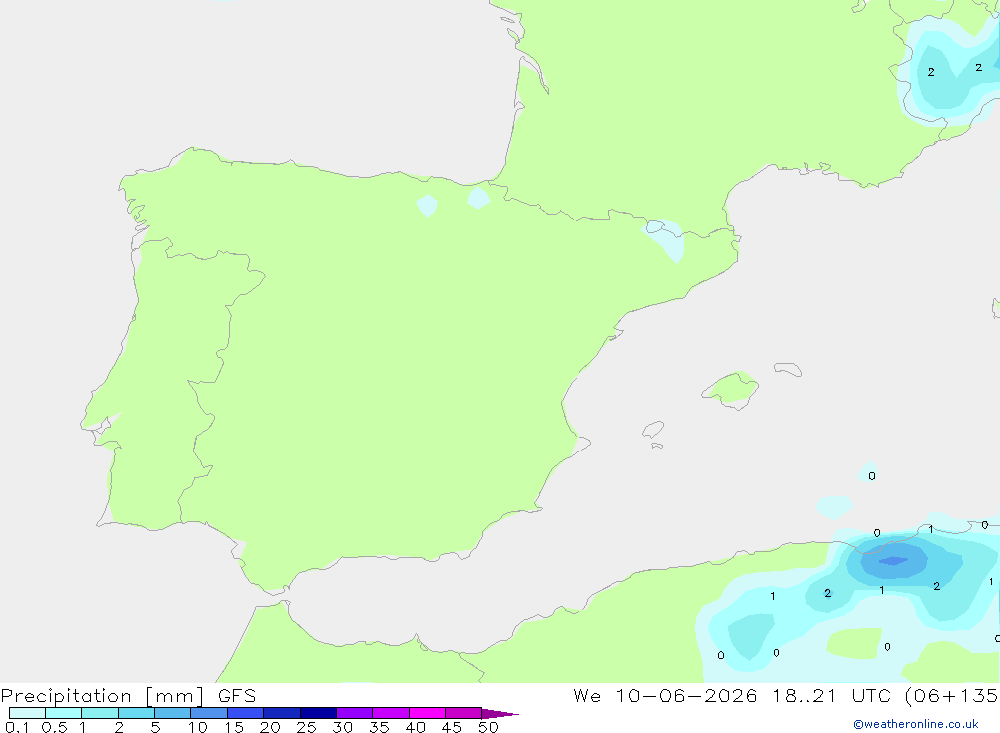Click the 15–20 mm blue legend swatch
Screen dimensions: 1000x733
[246, 713]
